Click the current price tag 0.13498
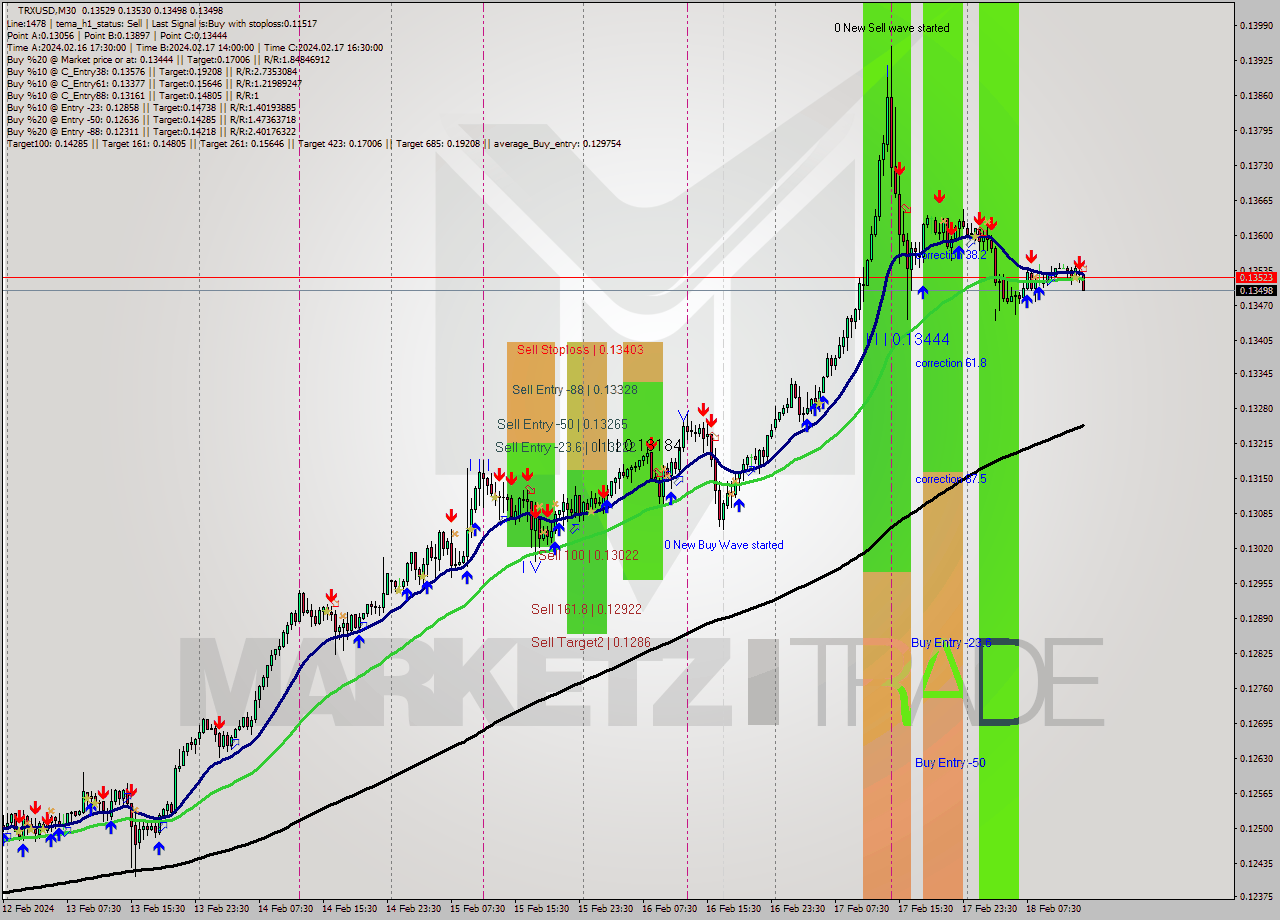Screen dimensions: 1280x920 coord(1256,290)
